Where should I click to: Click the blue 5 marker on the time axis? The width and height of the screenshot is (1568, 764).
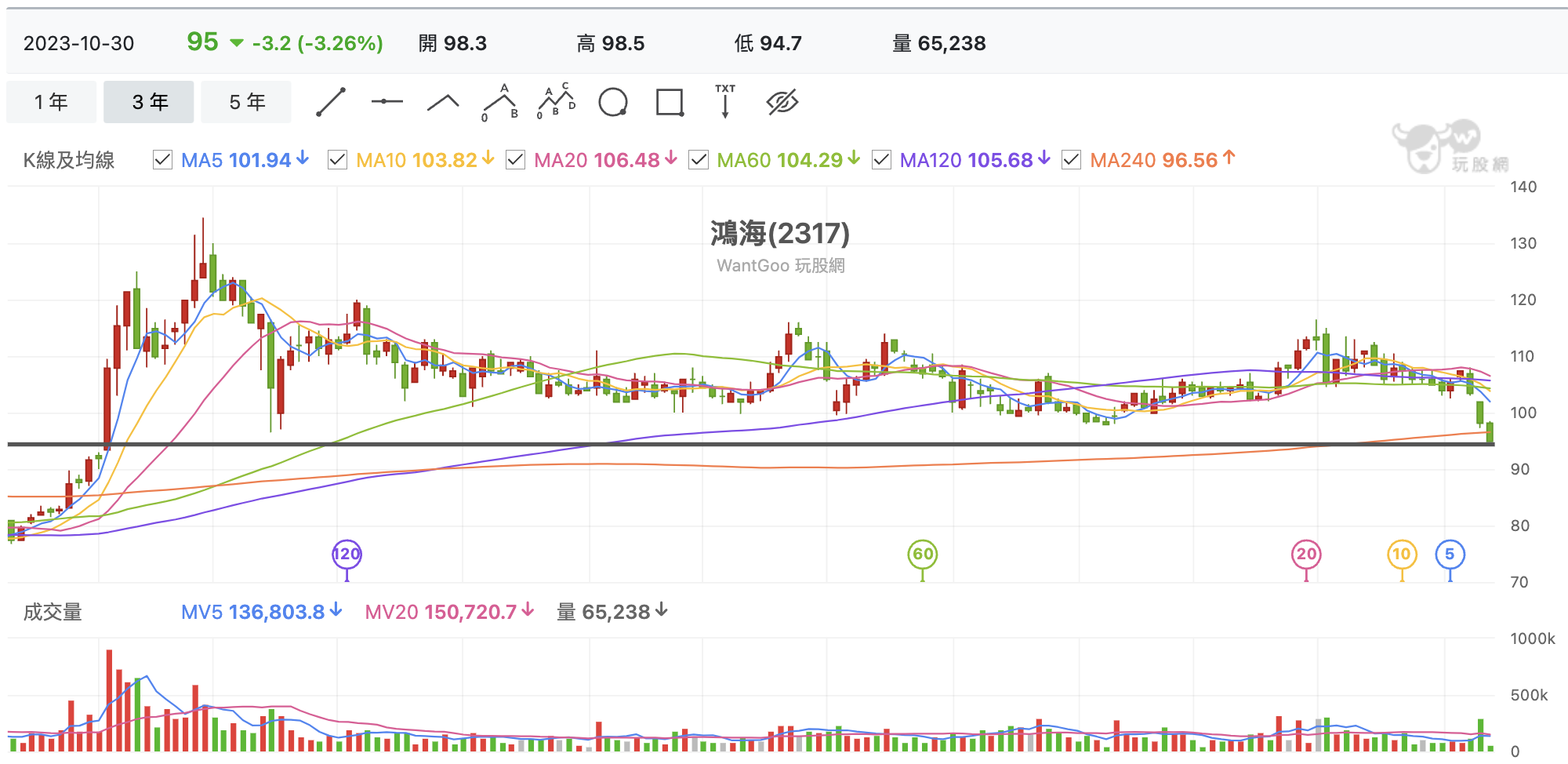1450,555
